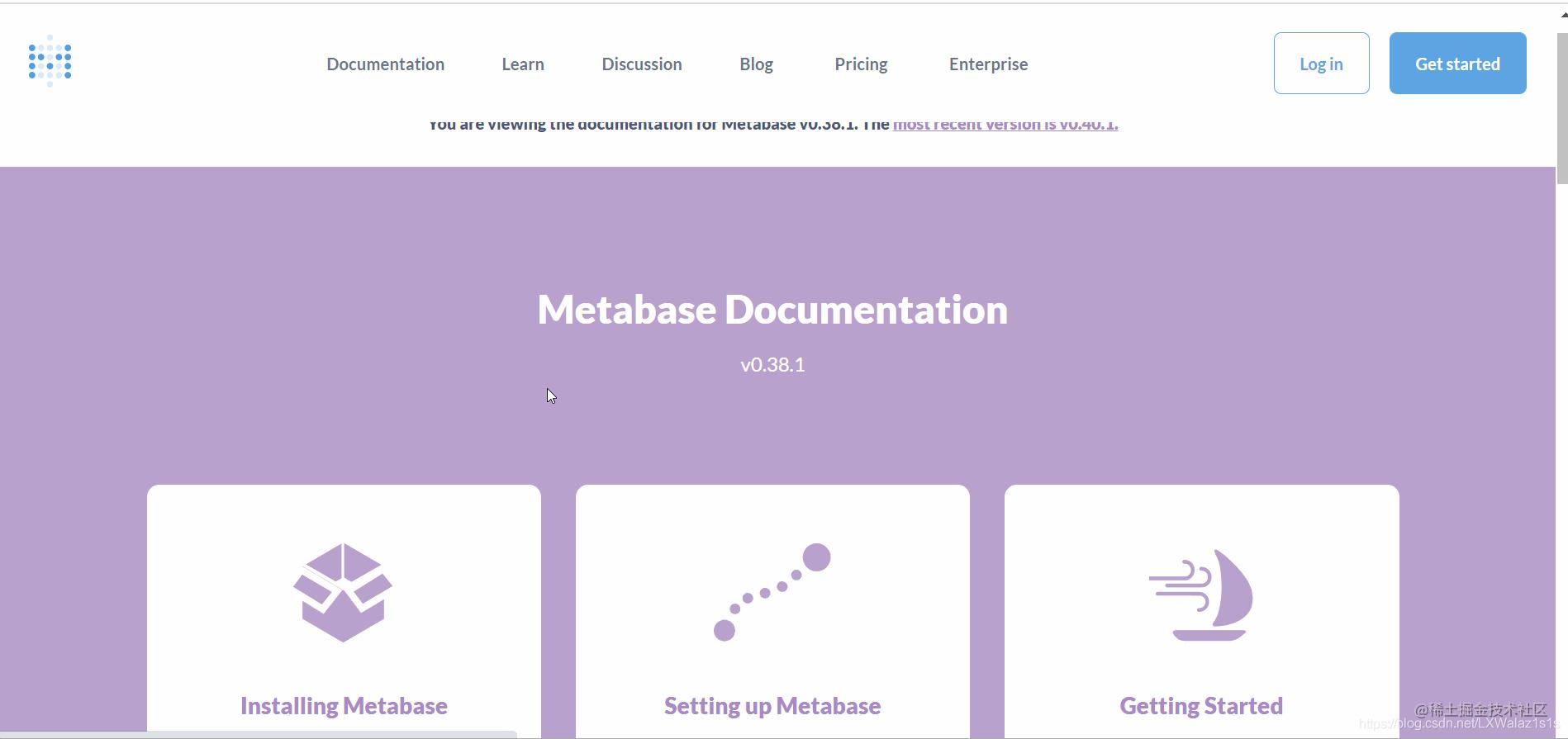The height and width of the screenshot is (739, 1568).
Task: Select the Installing Metabase box icon
Action: click(343, 591)
